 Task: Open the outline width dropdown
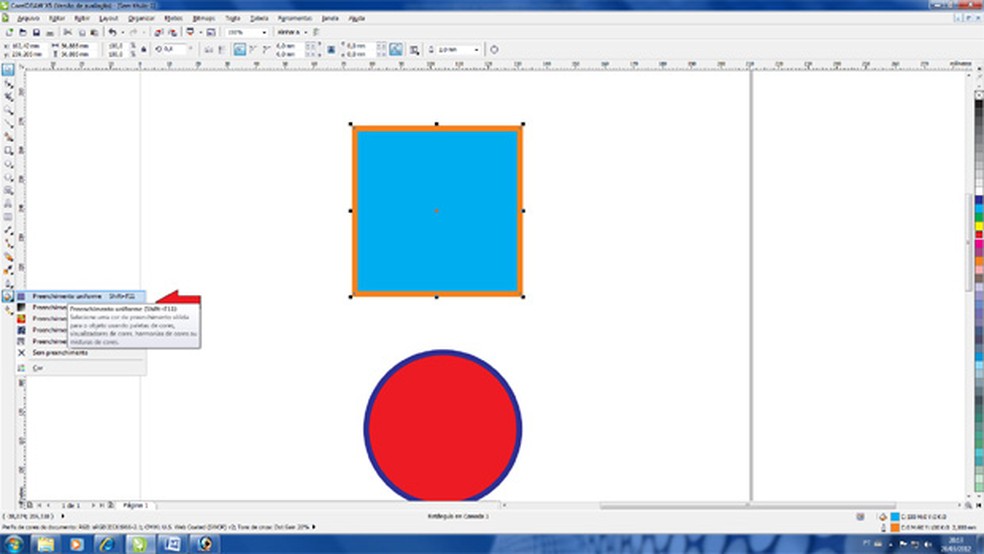[x=478, y=49]
